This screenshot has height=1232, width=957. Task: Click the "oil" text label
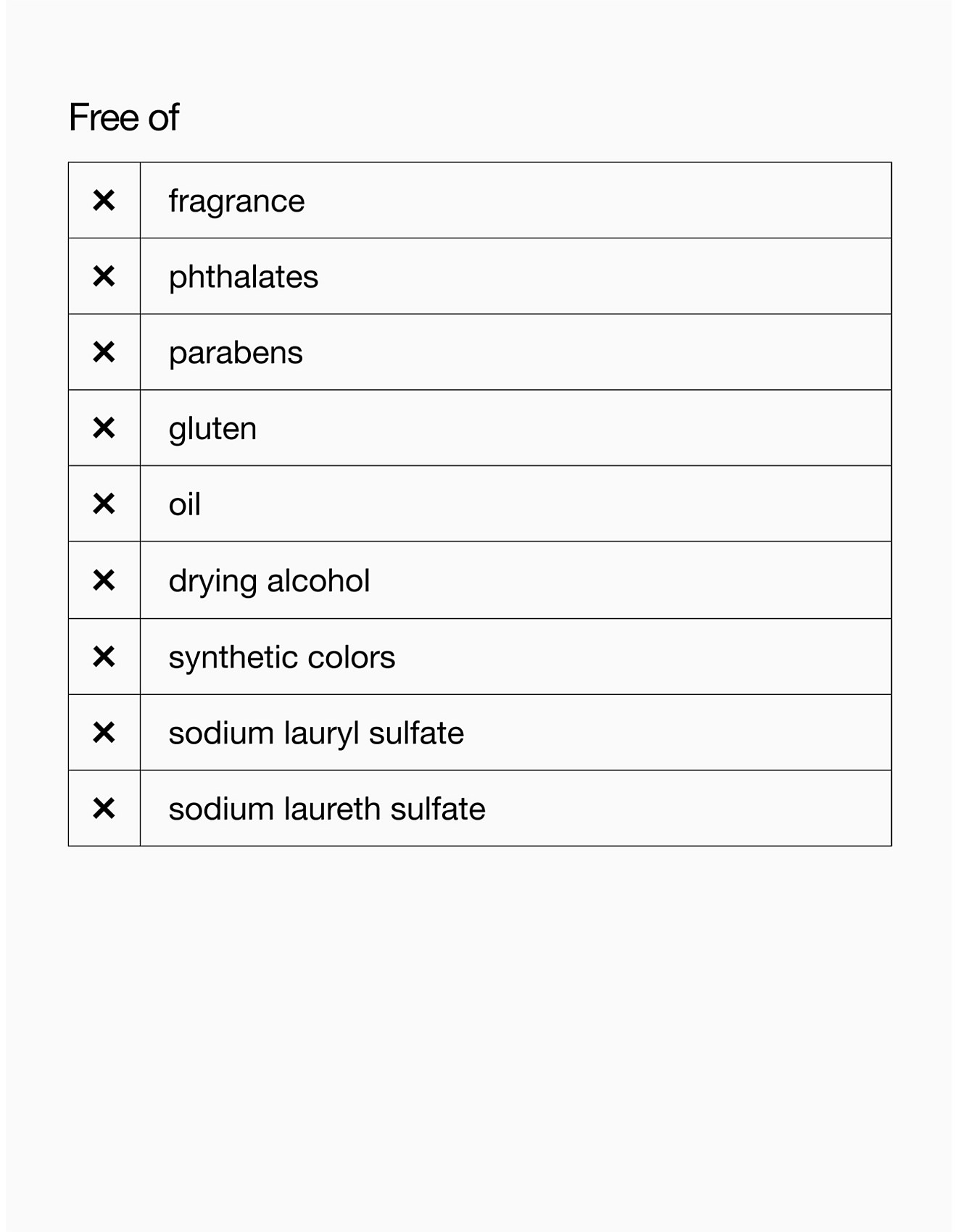(184, 504)
